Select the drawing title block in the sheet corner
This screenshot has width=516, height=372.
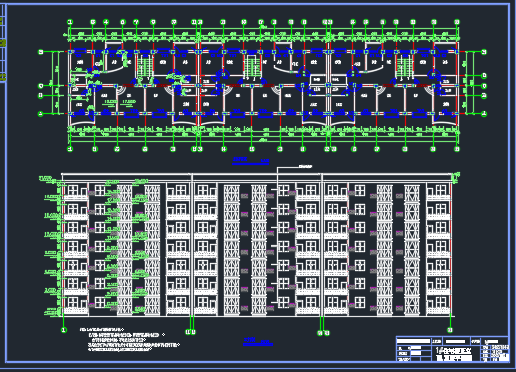pos(453,349)
